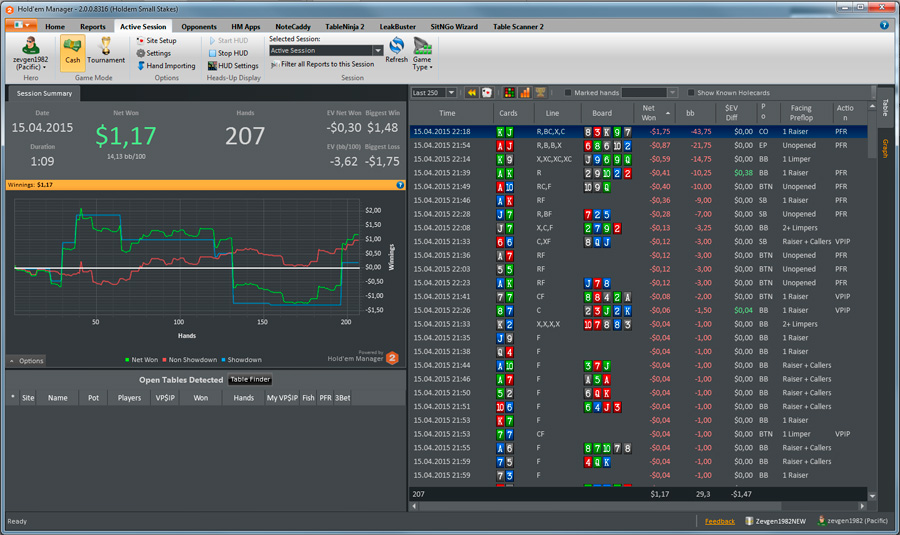The height and width of the screenshot is (535, 900).
Task: Filter all reports to this session
Action: point(323,64)
